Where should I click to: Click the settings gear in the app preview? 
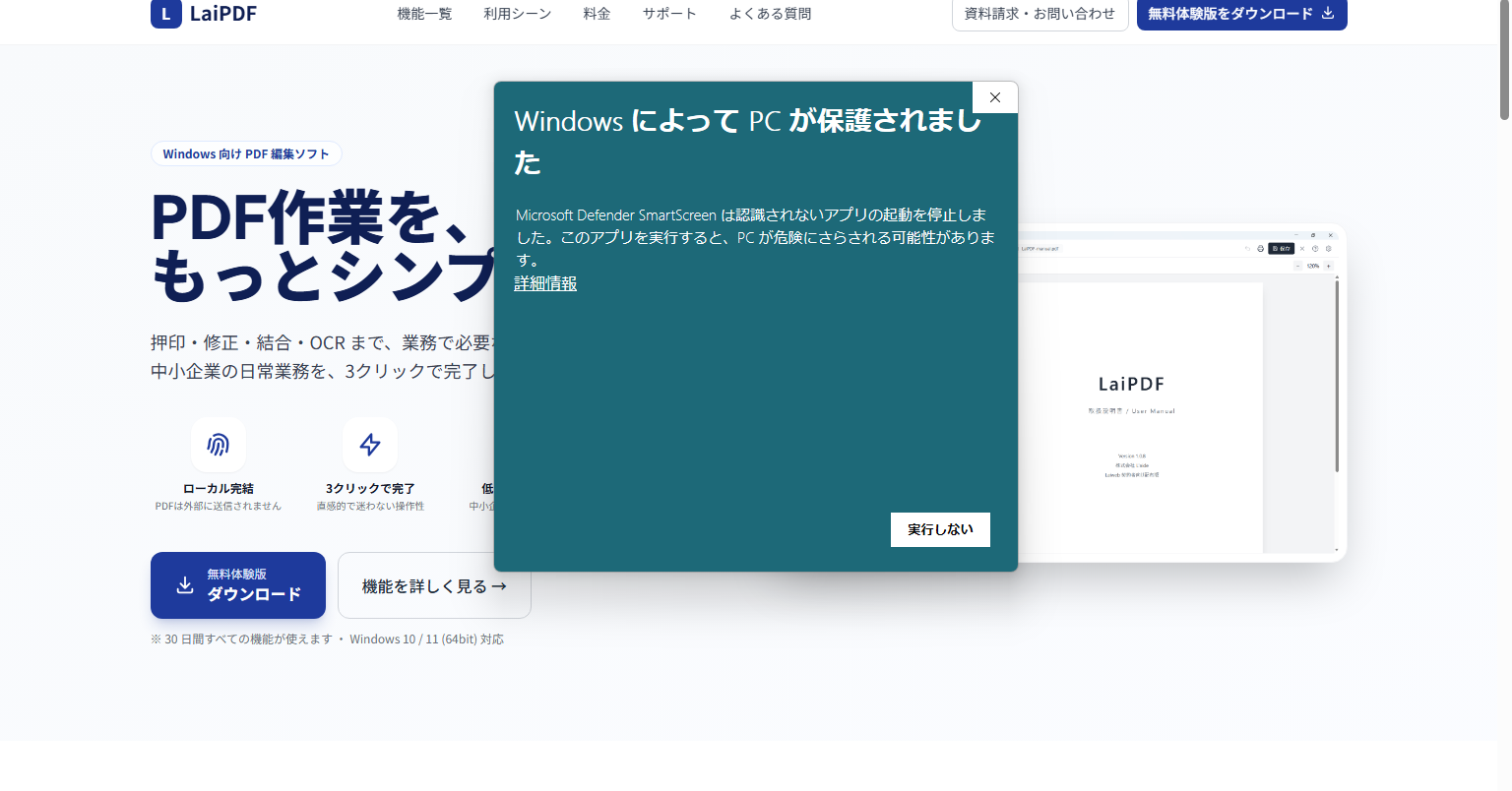tap(1329, 249)
